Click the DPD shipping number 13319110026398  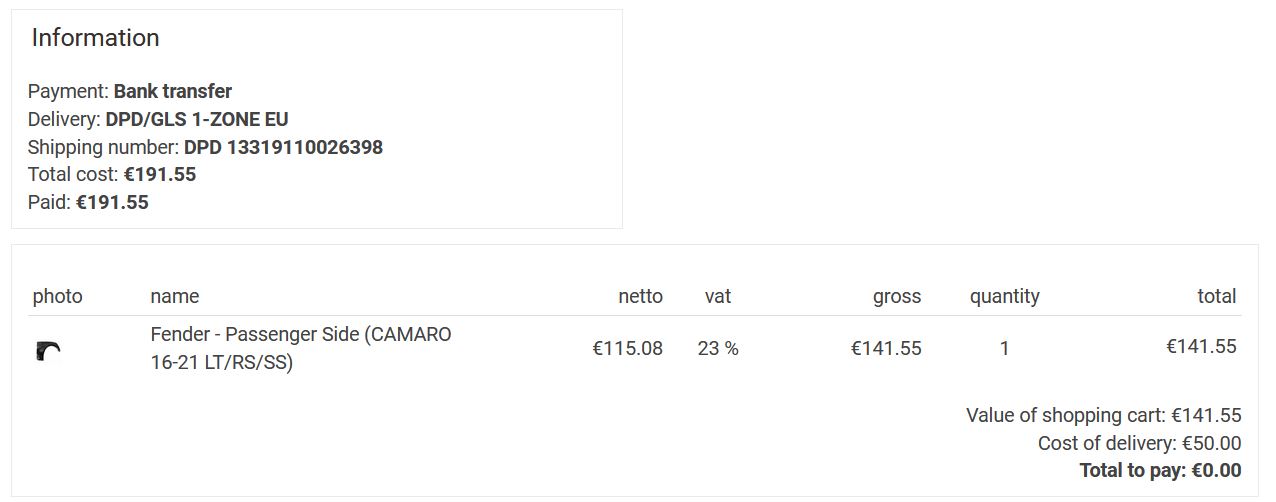click(283, 147)
